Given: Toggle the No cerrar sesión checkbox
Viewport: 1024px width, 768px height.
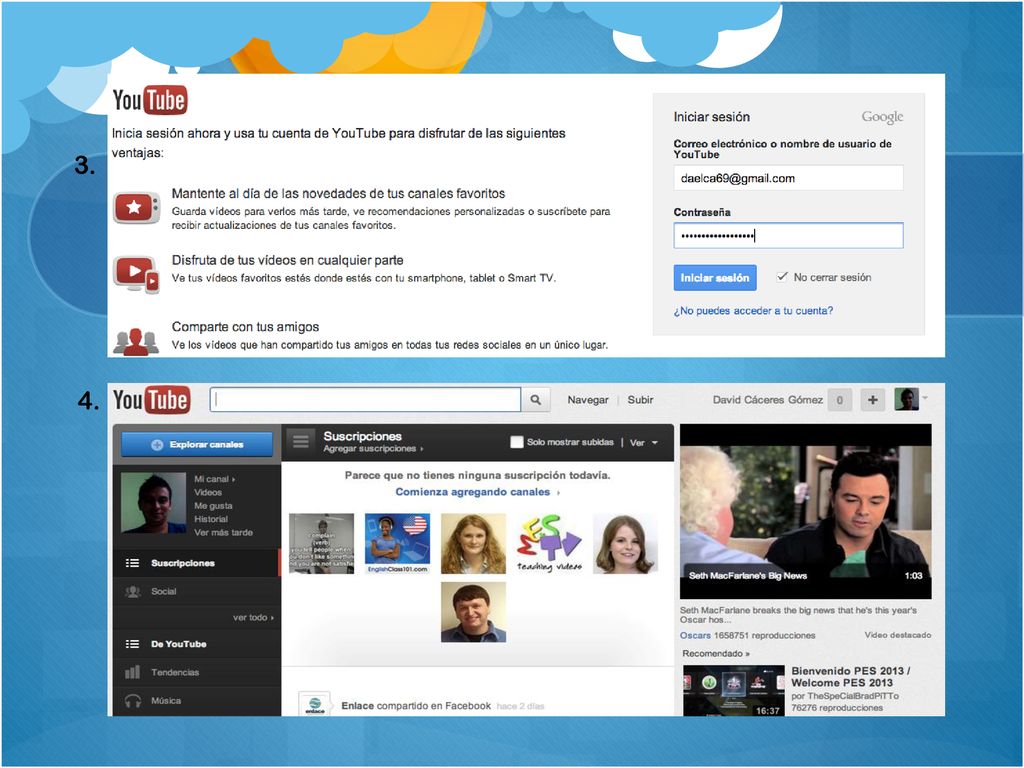Looking at the screenshot, I should (782, 277).
